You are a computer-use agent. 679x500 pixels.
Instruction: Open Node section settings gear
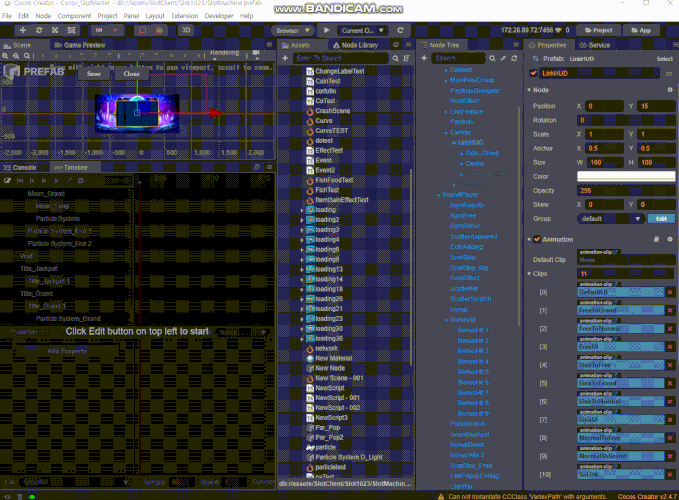[670, 90]
